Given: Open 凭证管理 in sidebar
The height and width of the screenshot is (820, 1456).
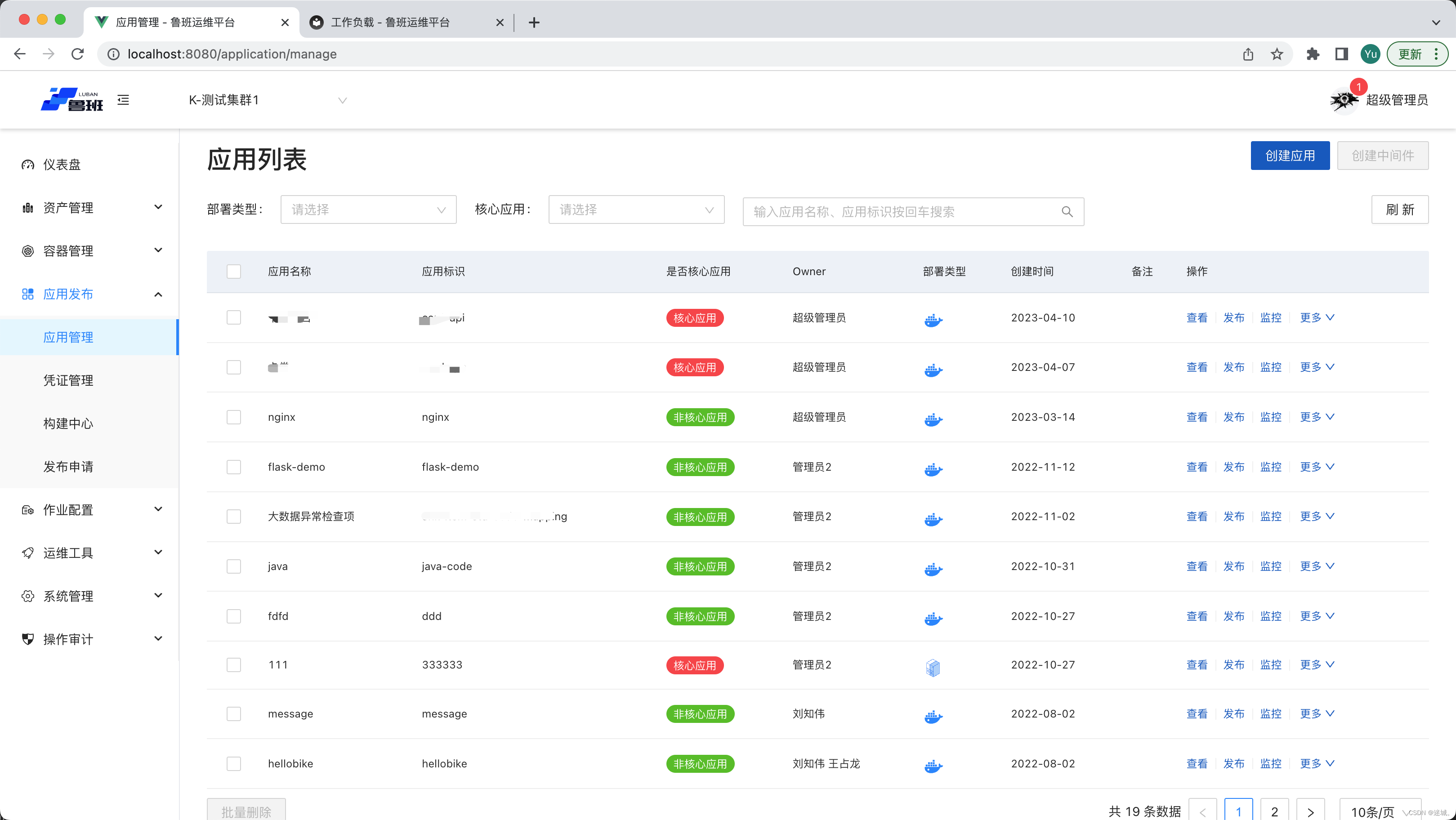Looking at the screenshot, I should click(x=68, y=380).
